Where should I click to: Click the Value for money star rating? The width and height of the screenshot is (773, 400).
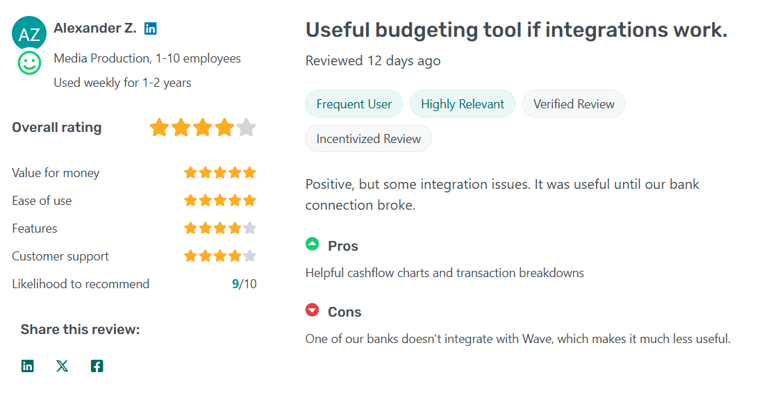(220, 173)
